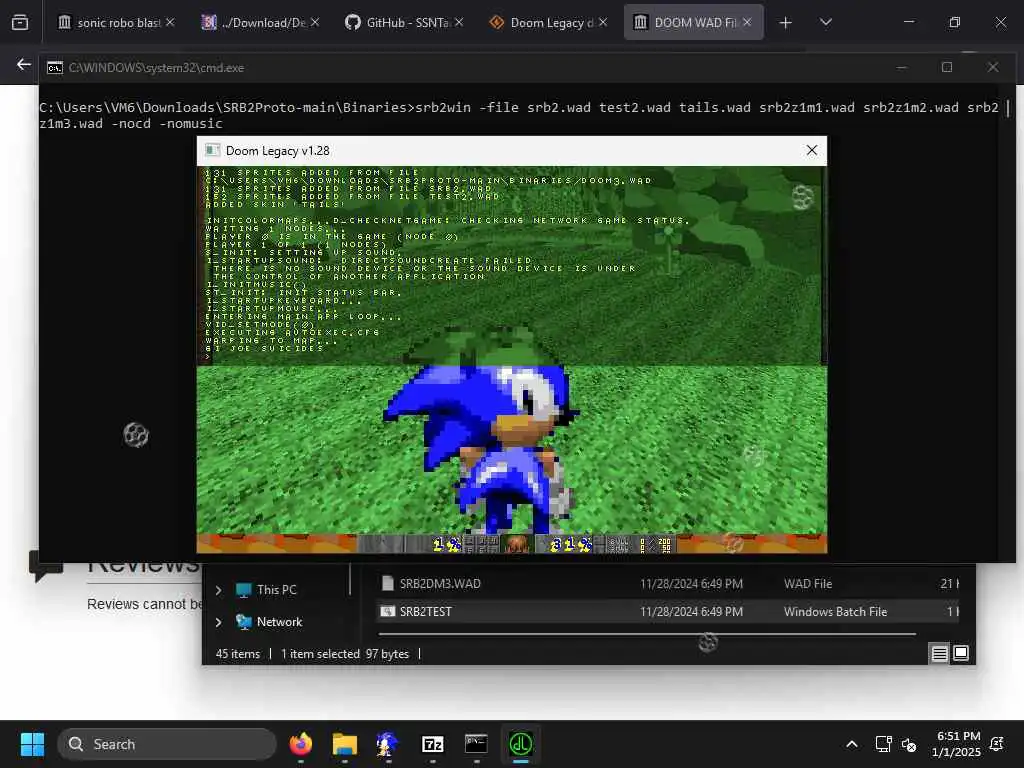The height and width of the screenshot is (768, 1024).
Task: Click the Firefox View icon
Action: click(20, 23)
